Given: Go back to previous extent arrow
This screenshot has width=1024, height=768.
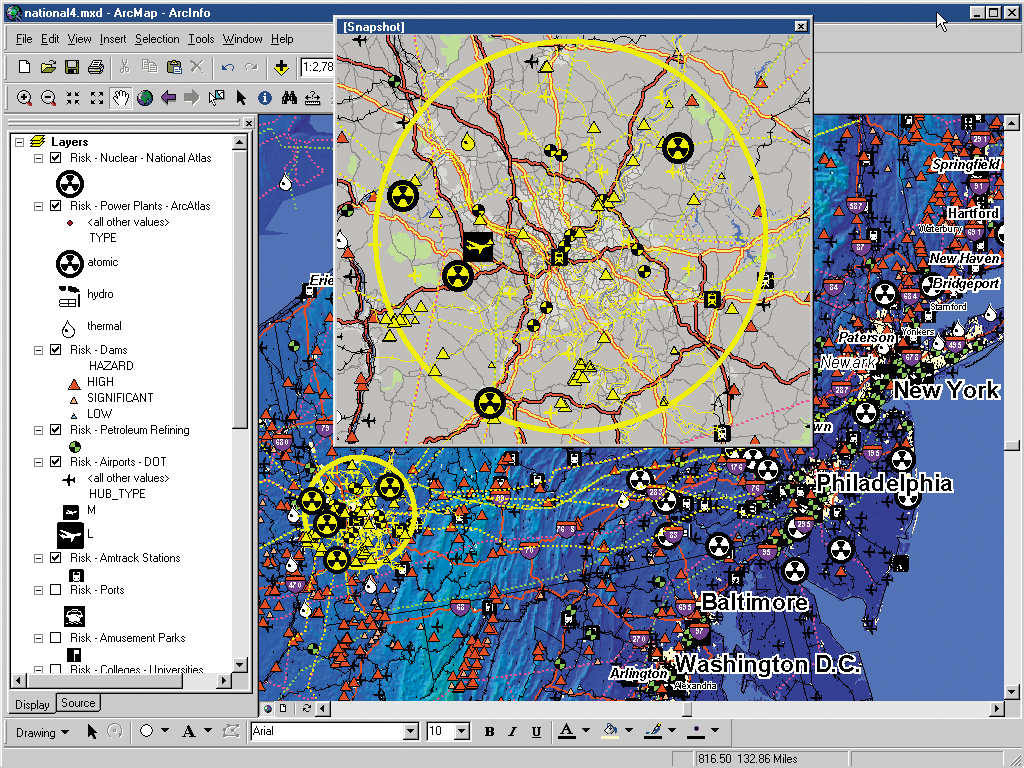Looking at the screenshot, I should (x=169, y=98).
